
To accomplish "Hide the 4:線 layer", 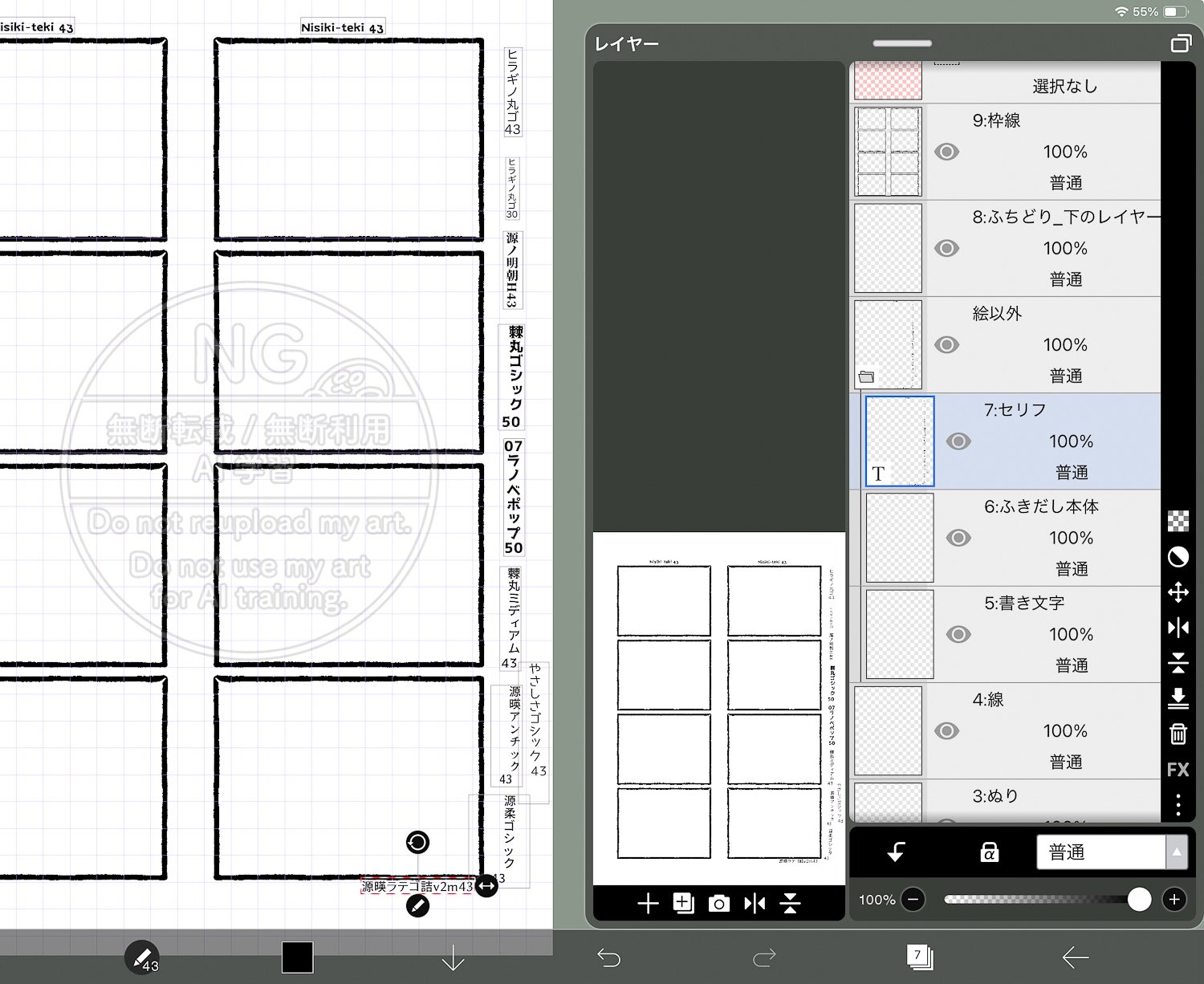I will (946, 731).
